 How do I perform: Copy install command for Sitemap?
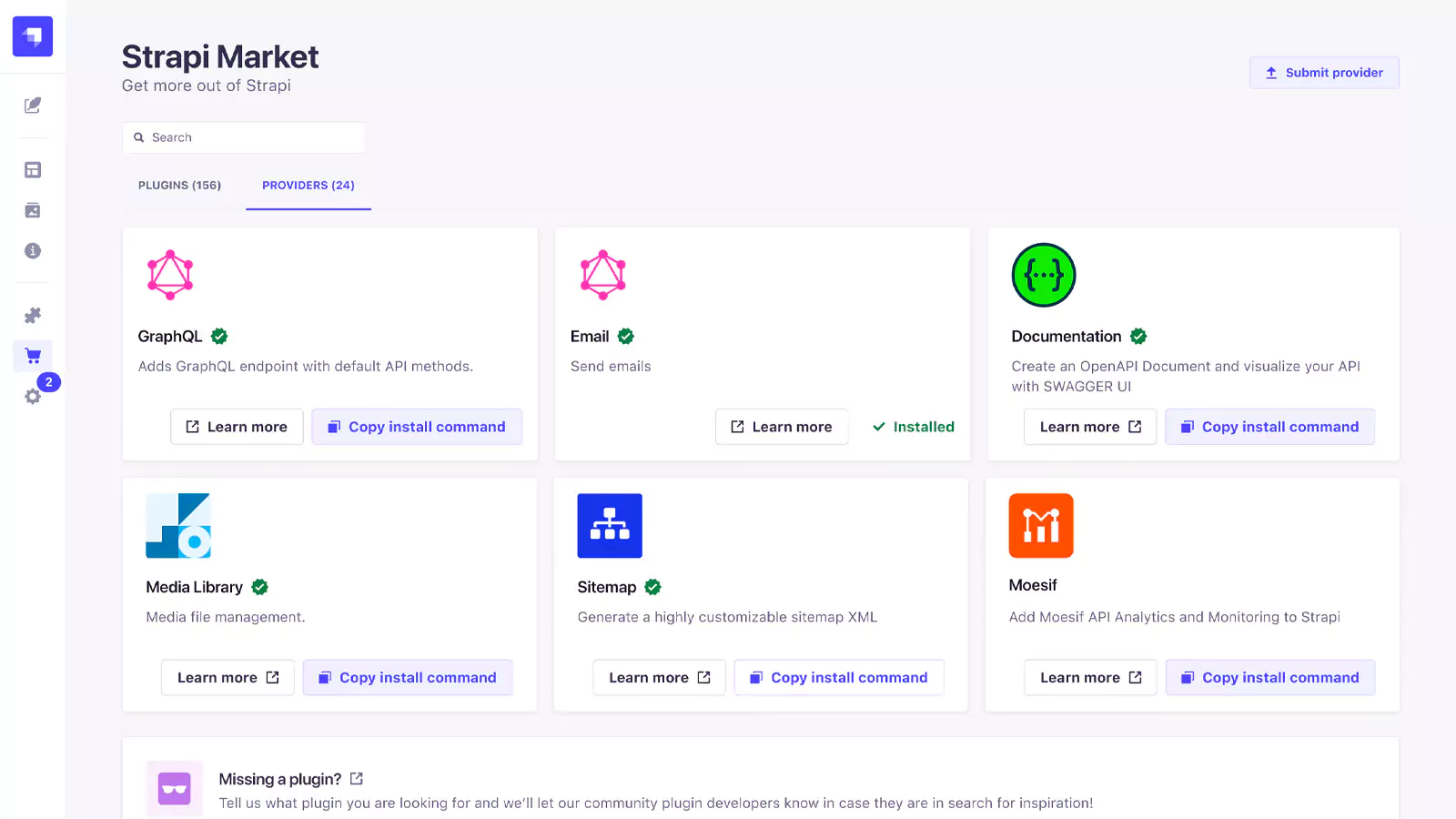coord(839,678)
